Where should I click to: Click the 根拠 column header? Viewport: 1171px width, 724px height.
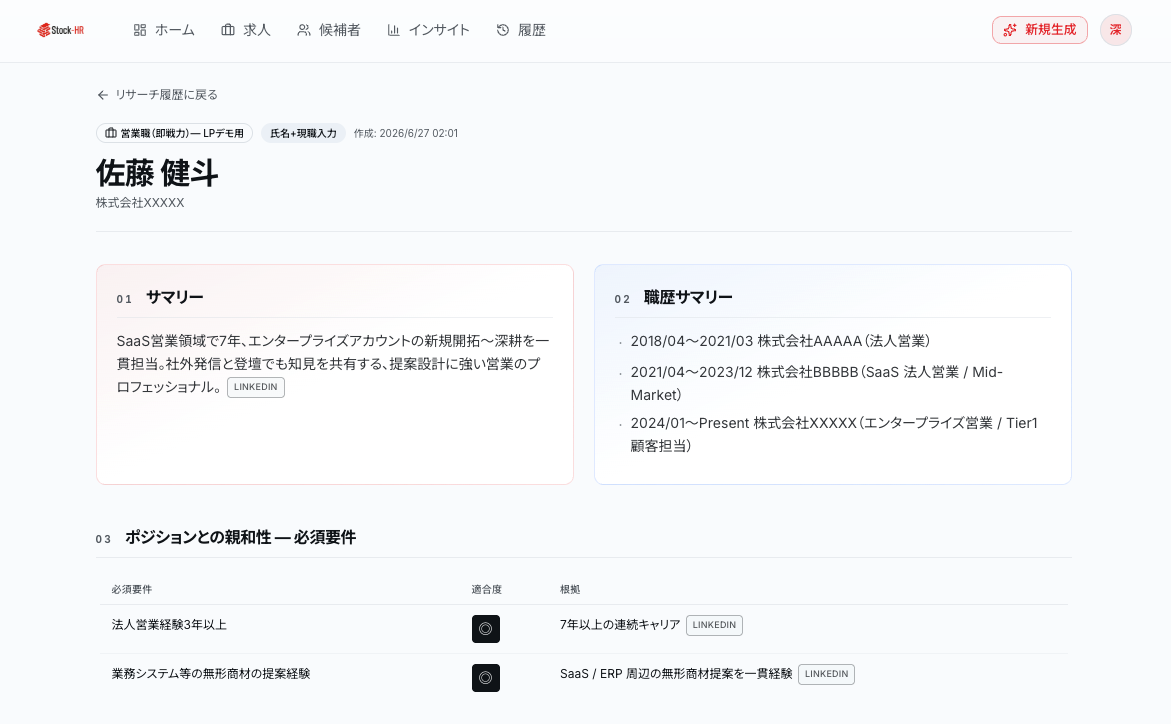570,590
